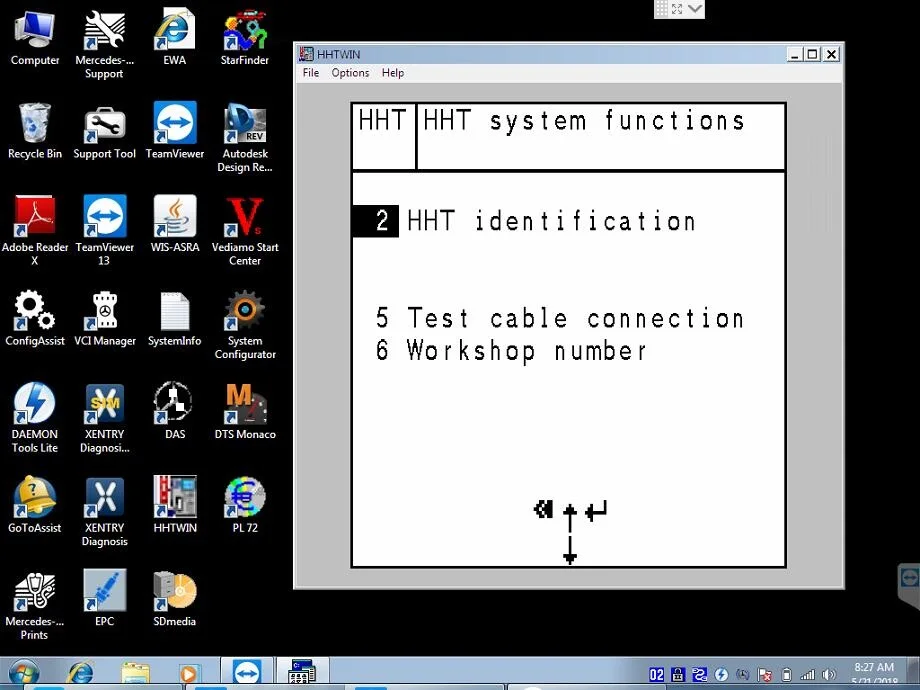Click the network signal tray icon
The image size is (920, 690).
click(807, 675)
